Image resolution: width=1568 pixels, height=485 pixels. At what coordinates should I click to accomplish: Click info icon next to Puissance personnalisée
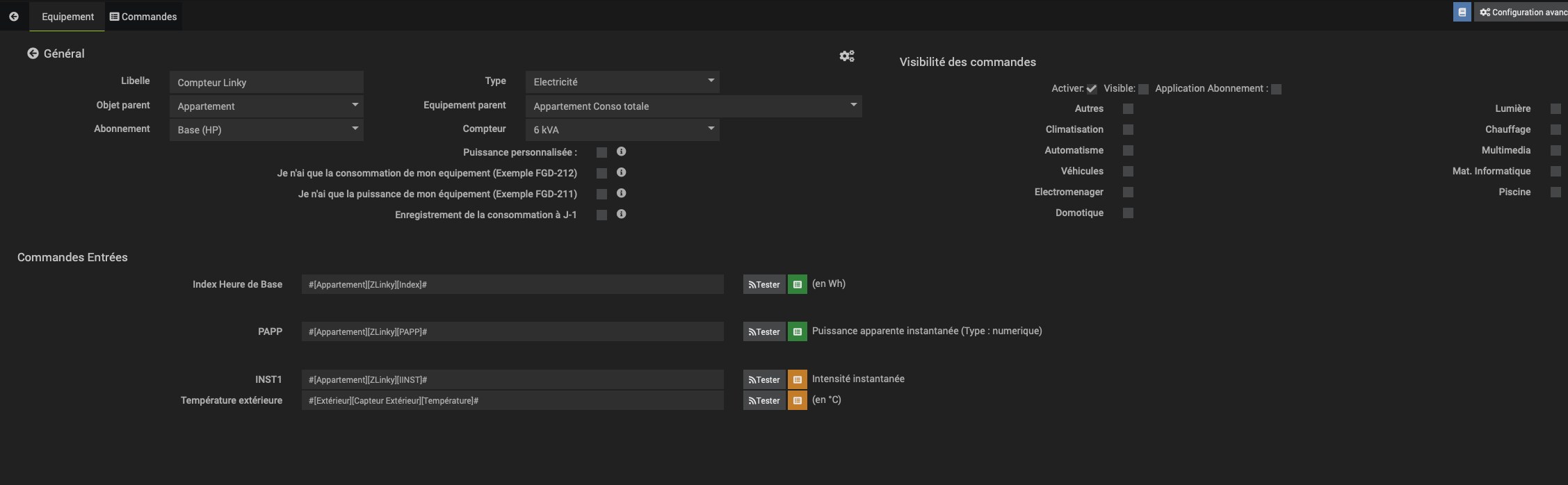coord(621,151)
